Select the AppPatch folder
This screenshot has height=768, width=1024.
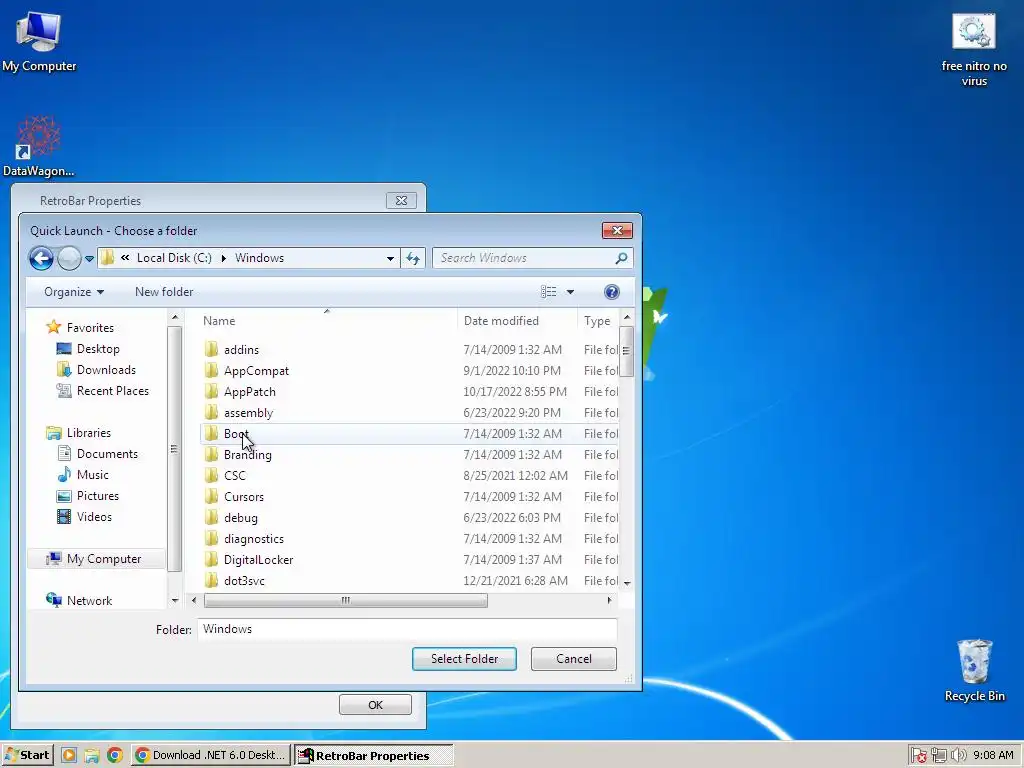249,391
